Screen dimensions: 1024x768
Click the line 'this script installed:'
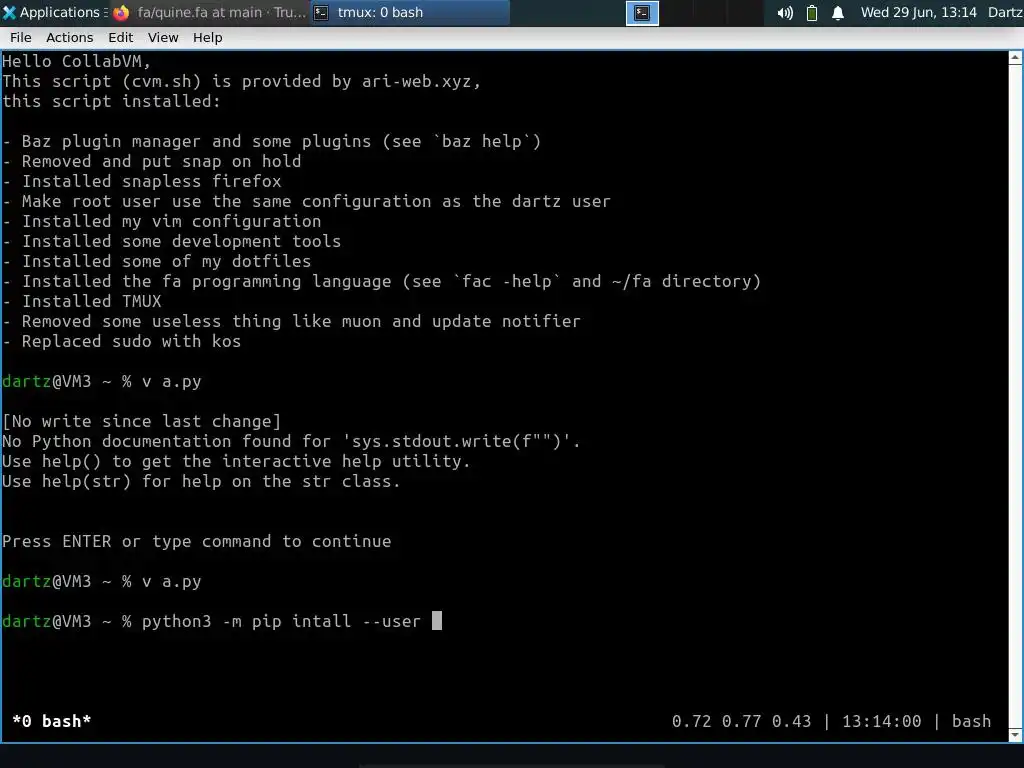112,101
